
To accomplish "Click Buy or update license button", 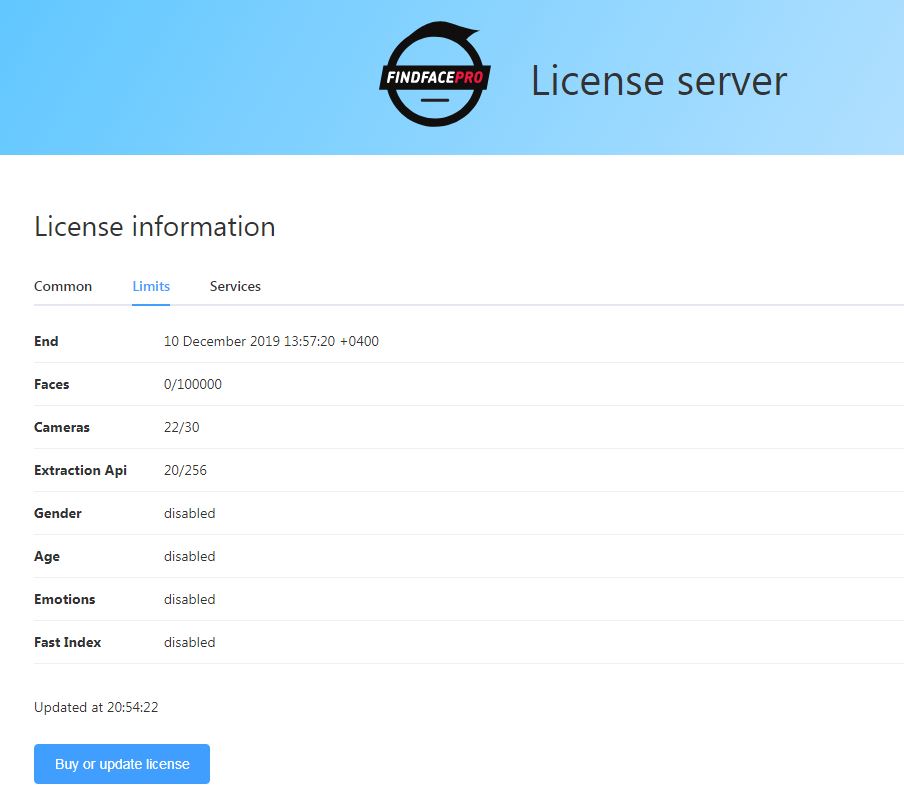I will tap(122, 764).
